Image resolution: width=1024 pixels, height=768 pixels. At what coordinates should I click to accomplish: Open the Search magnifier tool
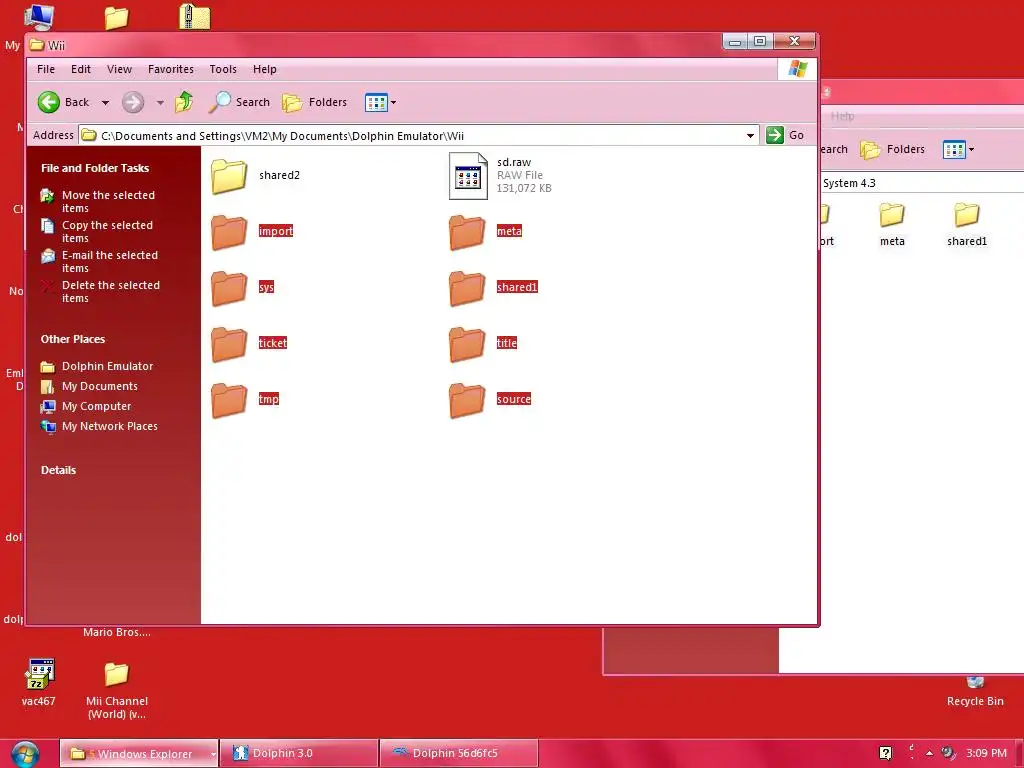point(240,102)
